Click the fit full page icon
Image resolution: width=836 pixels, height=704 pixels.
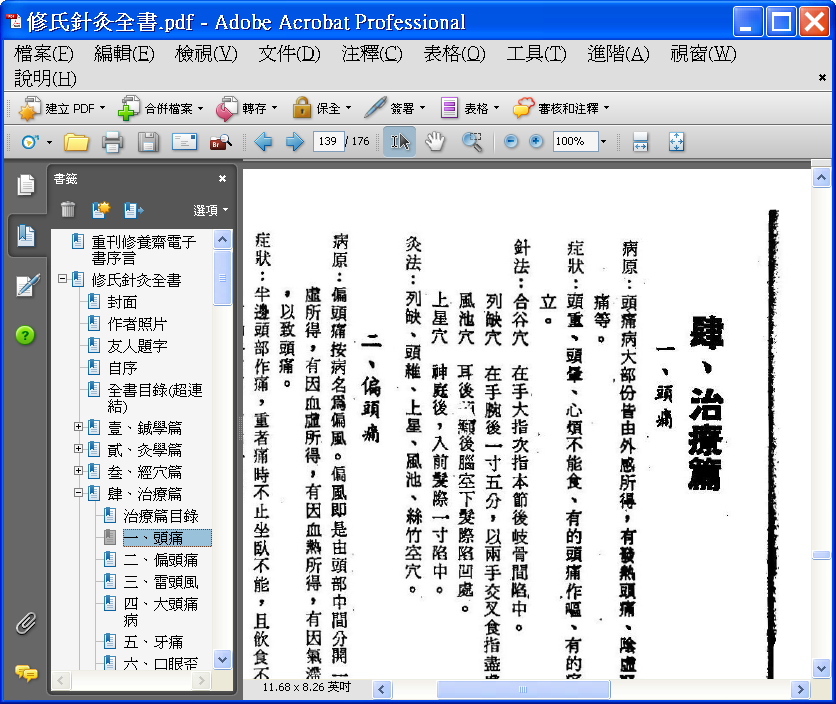(x=676, y=142)
